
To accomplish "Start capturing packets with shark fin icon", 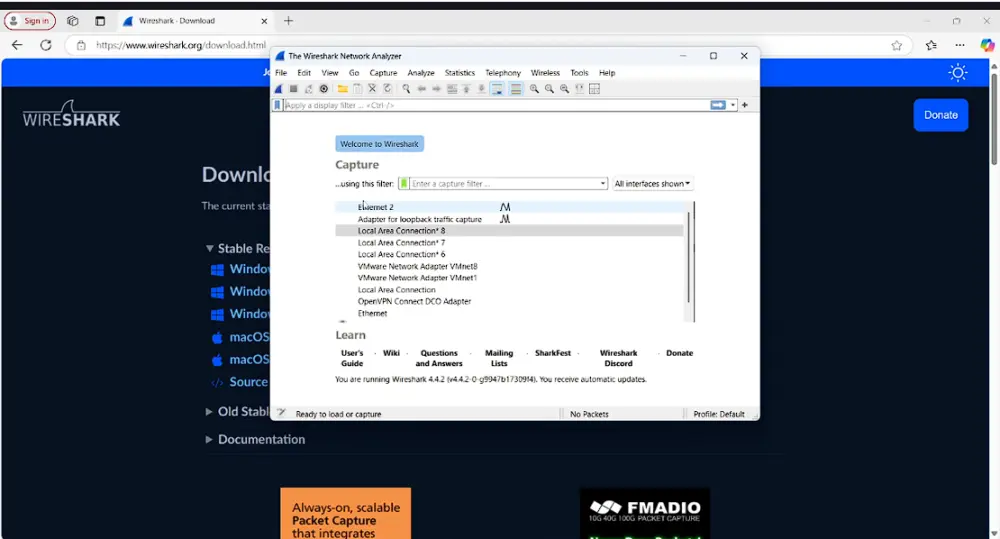I will 279,89.
